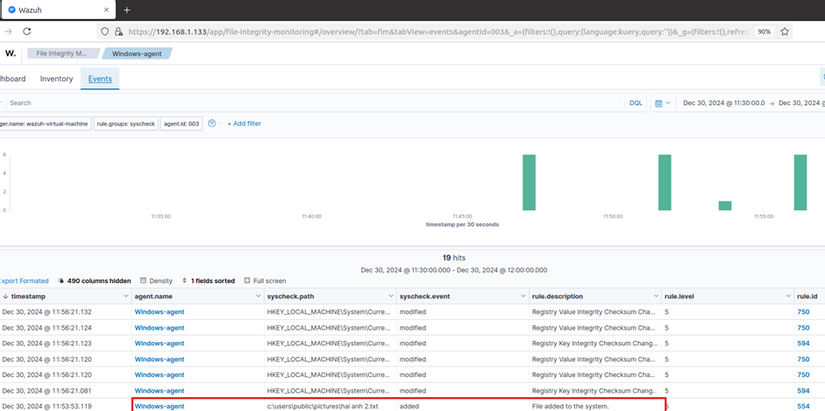The width and height of the screenshot is (825, 411).
Task: Click timestamp Dec 30, 2024 @ 11:56:21.081
Action: tap(47, 391)
